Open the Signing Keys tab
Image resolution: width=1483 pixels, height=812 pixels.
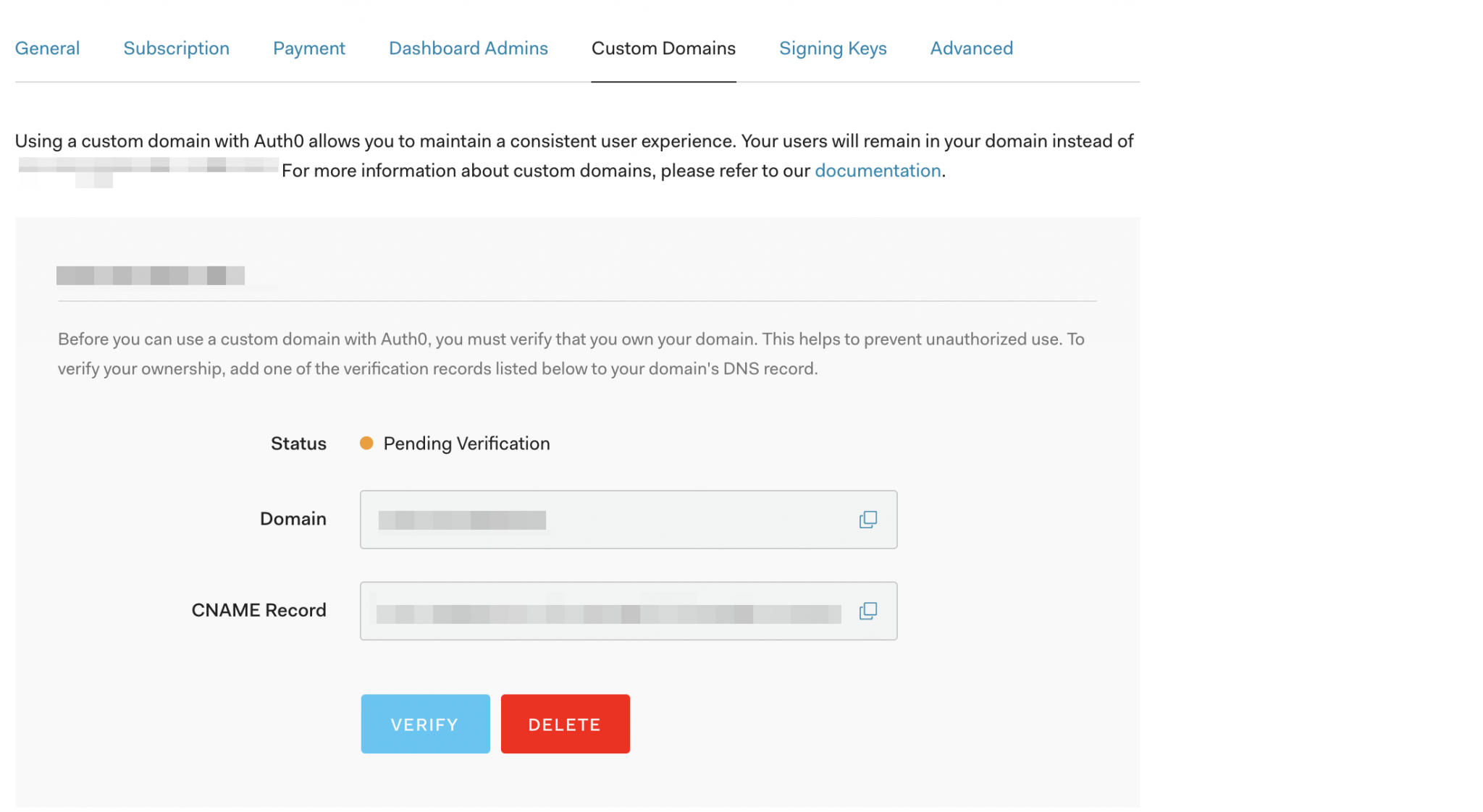point(833,48)
